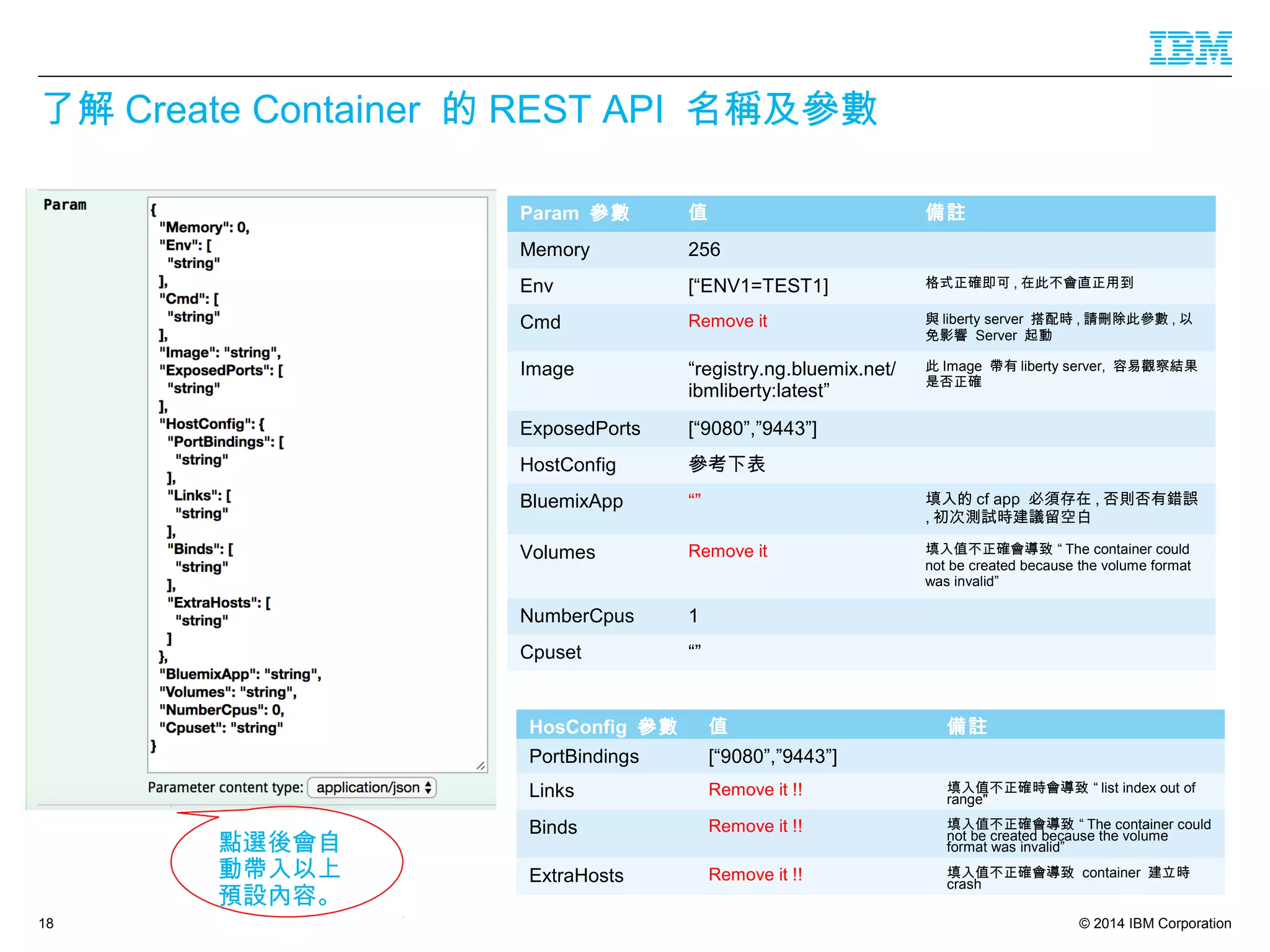
Task: Click the text area resize handle corner
Action: [481, 765]
